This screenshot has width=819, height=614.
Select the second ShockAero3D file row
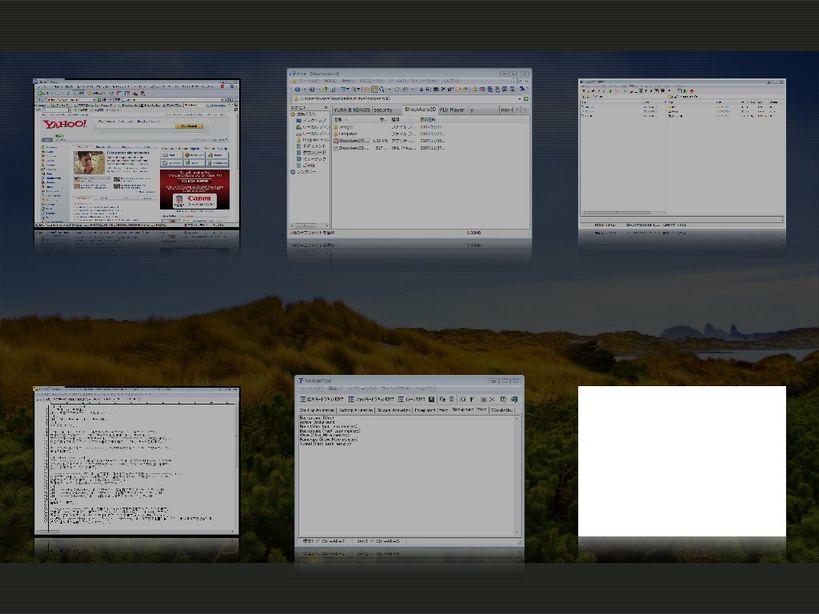click(x=388, y=148)
